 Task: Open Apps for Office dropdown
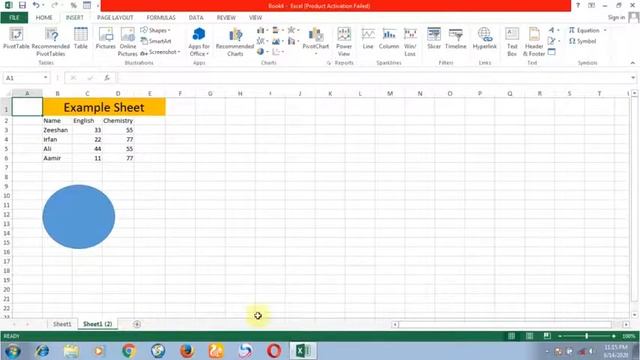pyautogui.click(x=199, y=42)
